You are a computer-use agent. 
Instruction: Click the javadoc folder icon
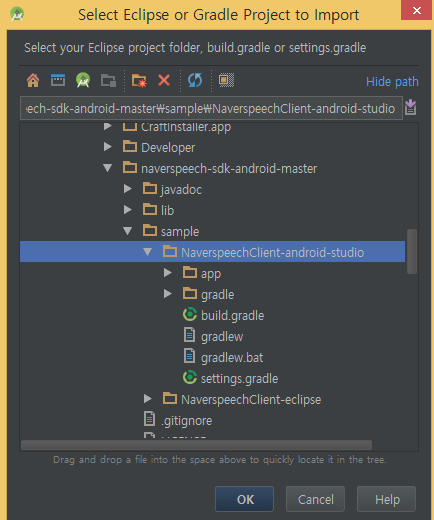point(150,188)
